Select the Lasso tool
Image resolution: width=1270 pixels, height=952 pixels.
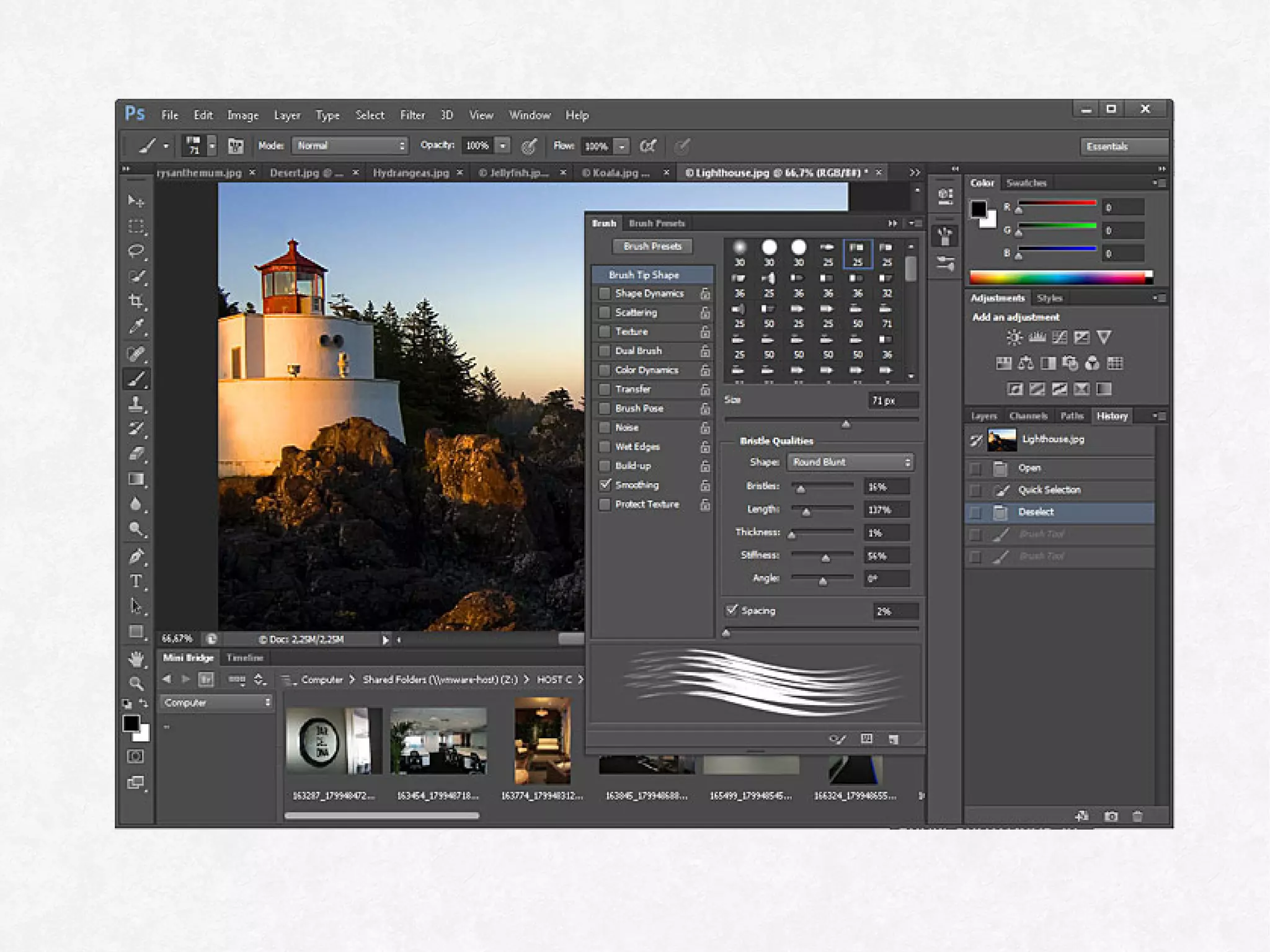point(136,251)
